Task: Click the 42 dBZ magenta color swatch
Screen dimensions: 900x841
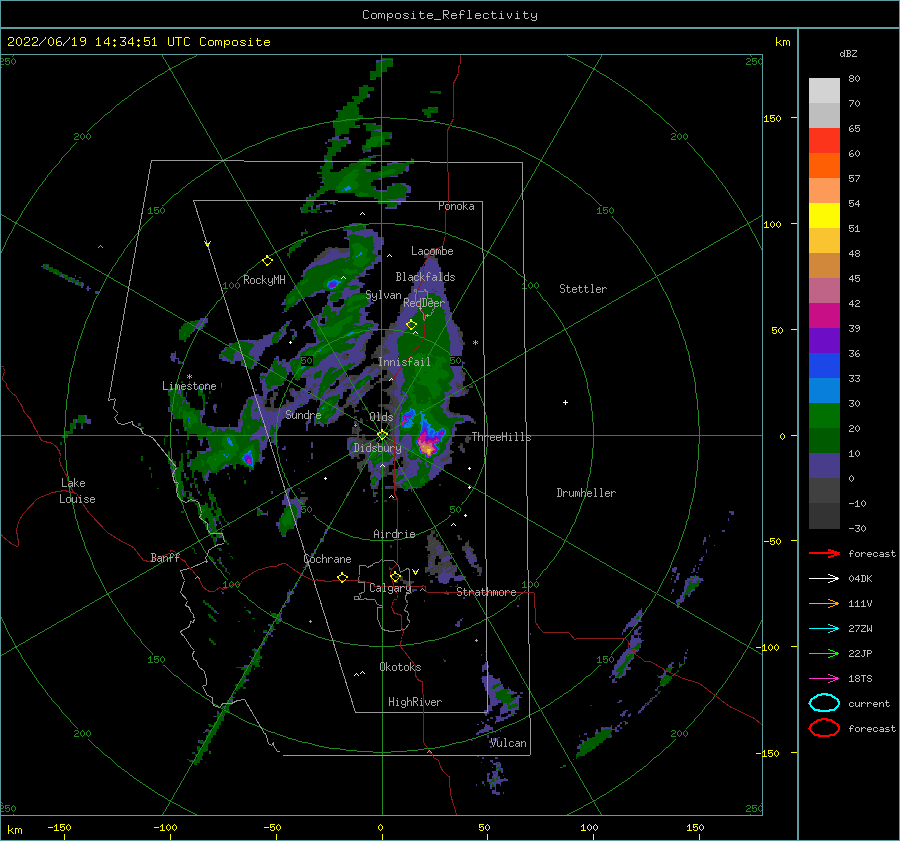Action: point(824,316)
